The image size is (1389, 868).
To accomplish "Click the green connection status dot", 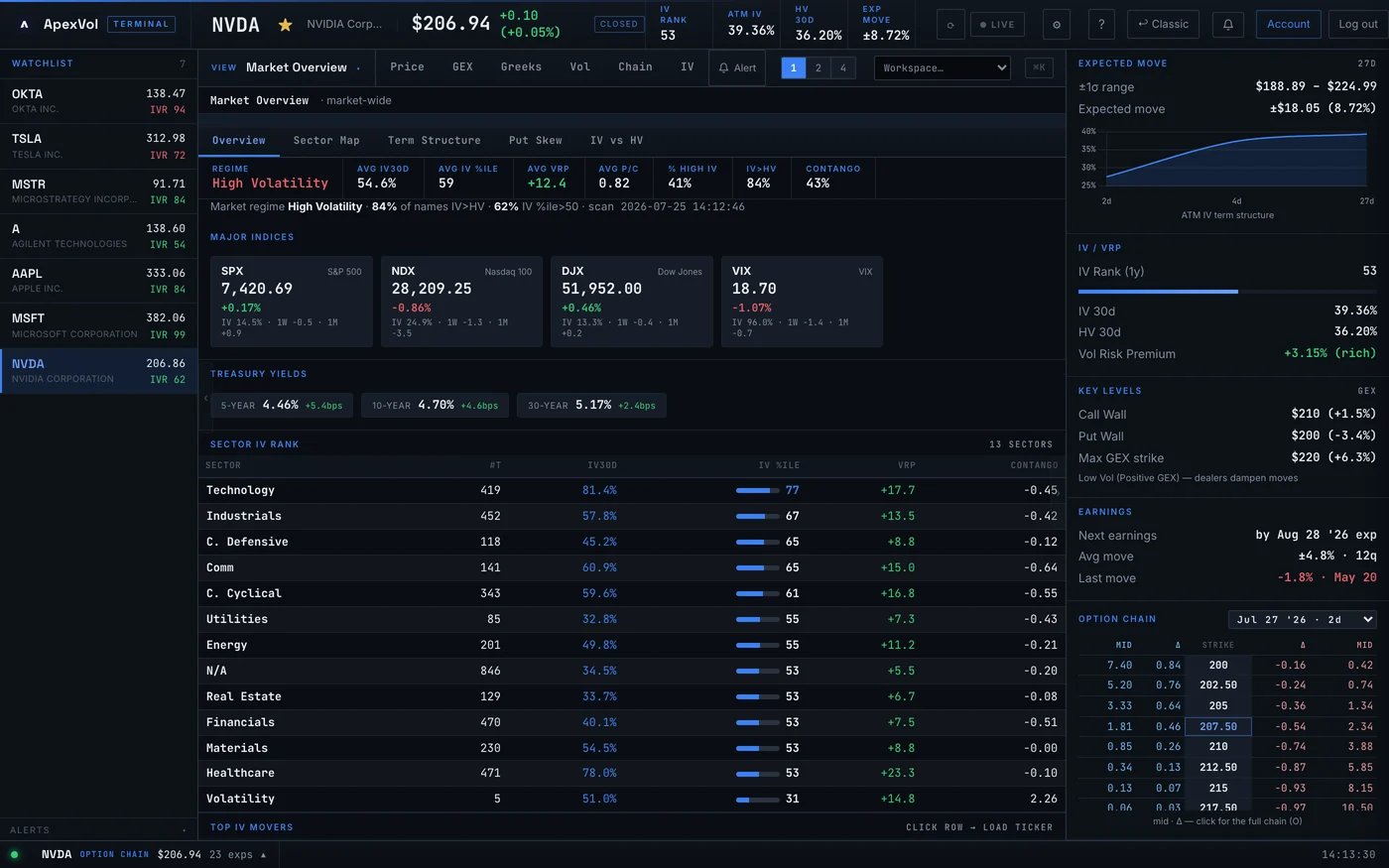I will (x=14, y=854).
